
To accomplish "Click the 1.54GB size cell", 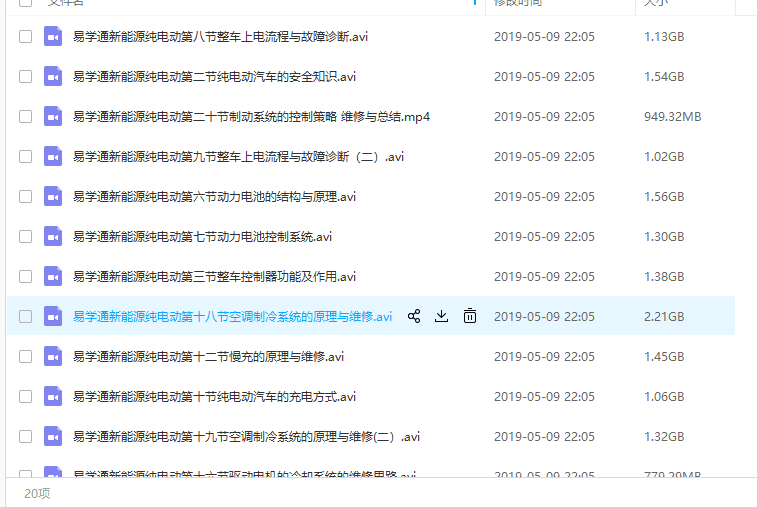I will pos(664,77).
